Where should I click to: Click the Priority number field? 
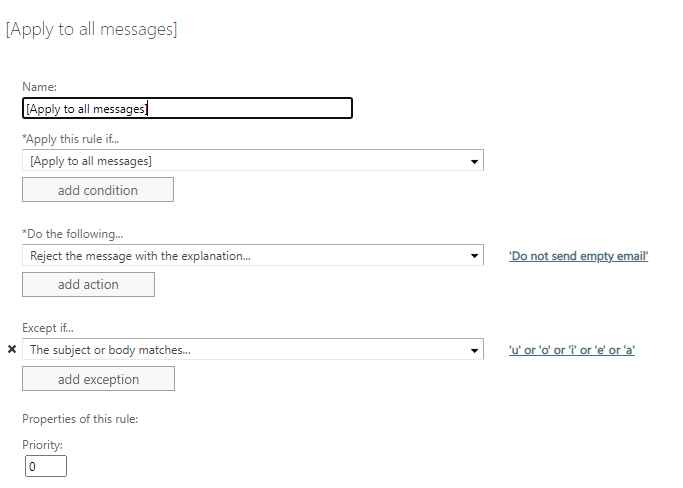[x=46, y=466]
